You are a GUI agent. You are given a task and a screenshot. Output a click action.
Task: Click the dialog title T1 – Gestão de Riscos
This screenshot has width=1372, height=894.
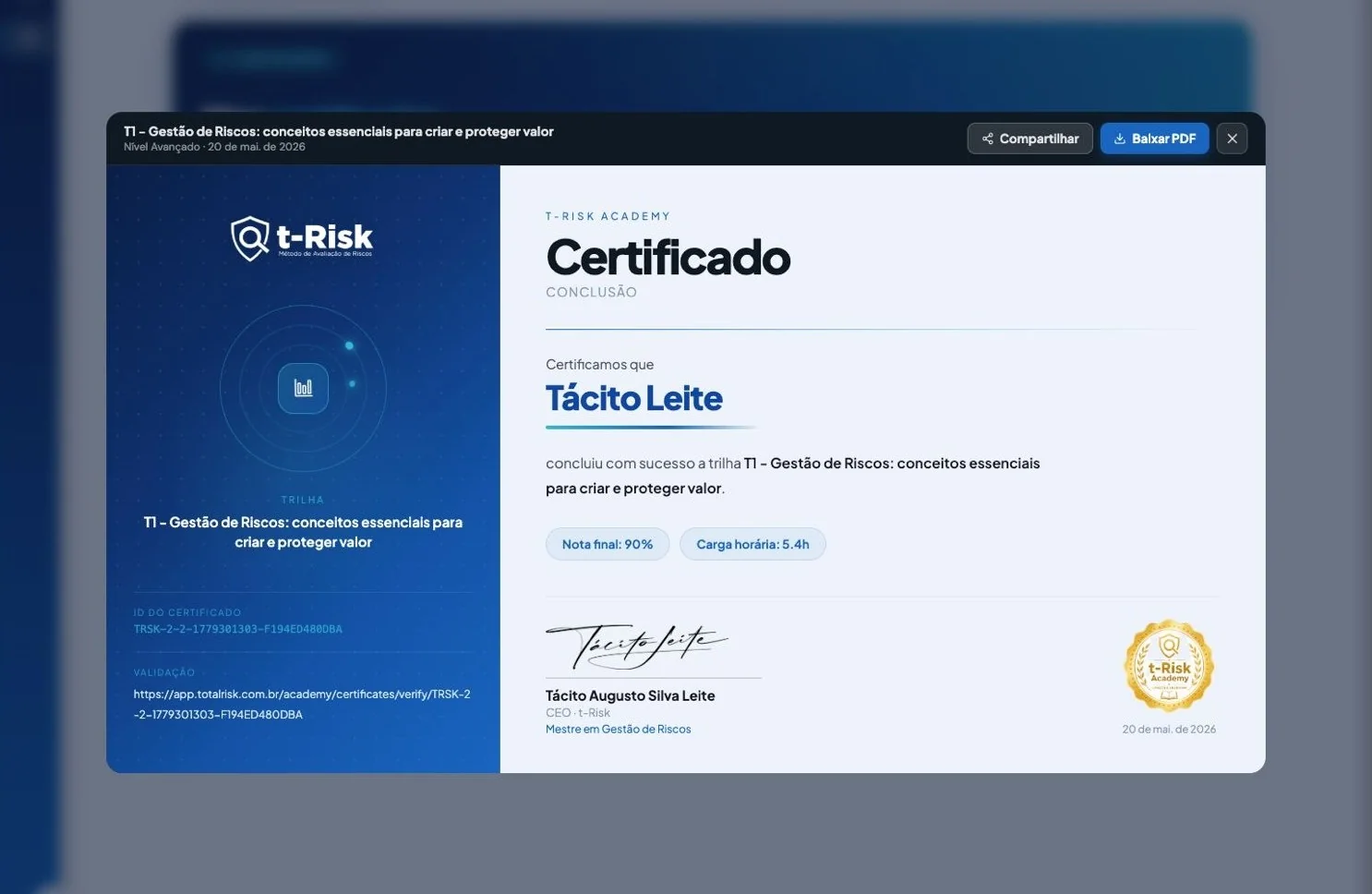pos(339,131)
